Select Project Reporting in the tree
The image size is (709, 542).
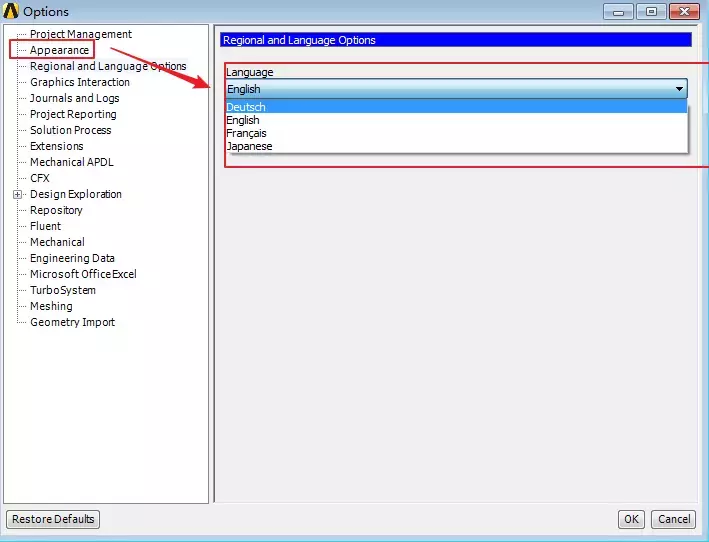pyautogui.click(x=73, y=114)
